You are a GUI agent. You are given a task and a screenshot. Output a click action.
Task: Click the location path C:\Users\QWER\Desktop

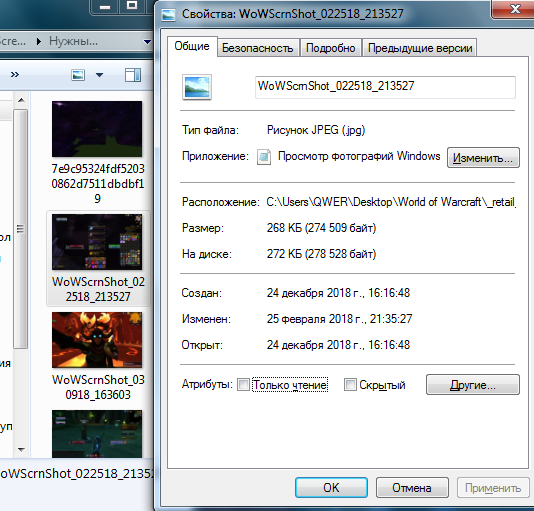tap(391, 202)
